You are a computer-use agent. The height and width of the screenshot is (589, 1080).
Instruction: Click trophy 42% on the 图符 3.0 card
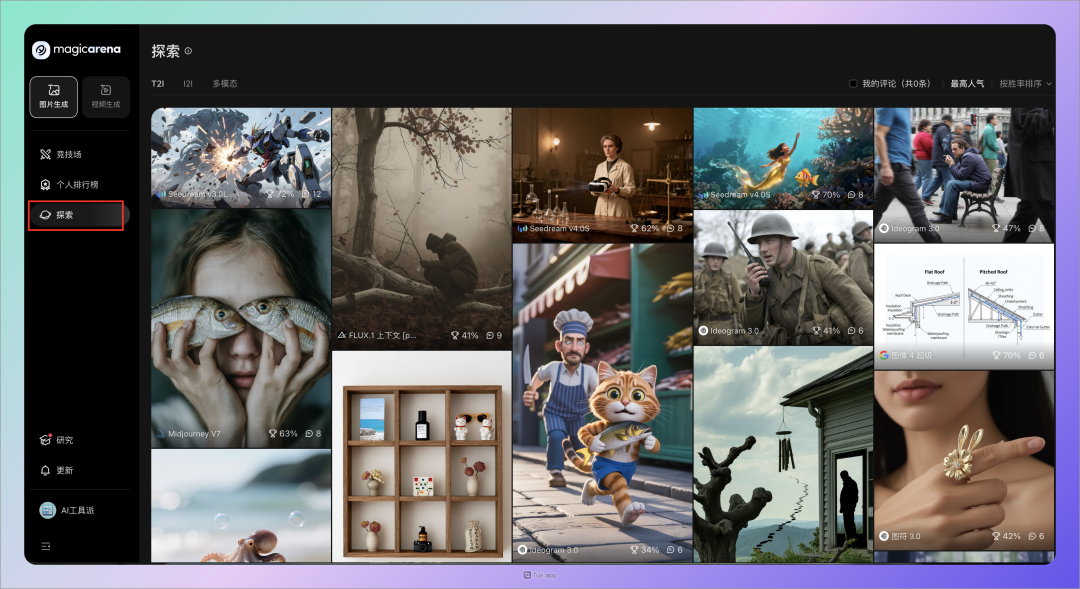pyautogui.click(x=1006, y=536)
